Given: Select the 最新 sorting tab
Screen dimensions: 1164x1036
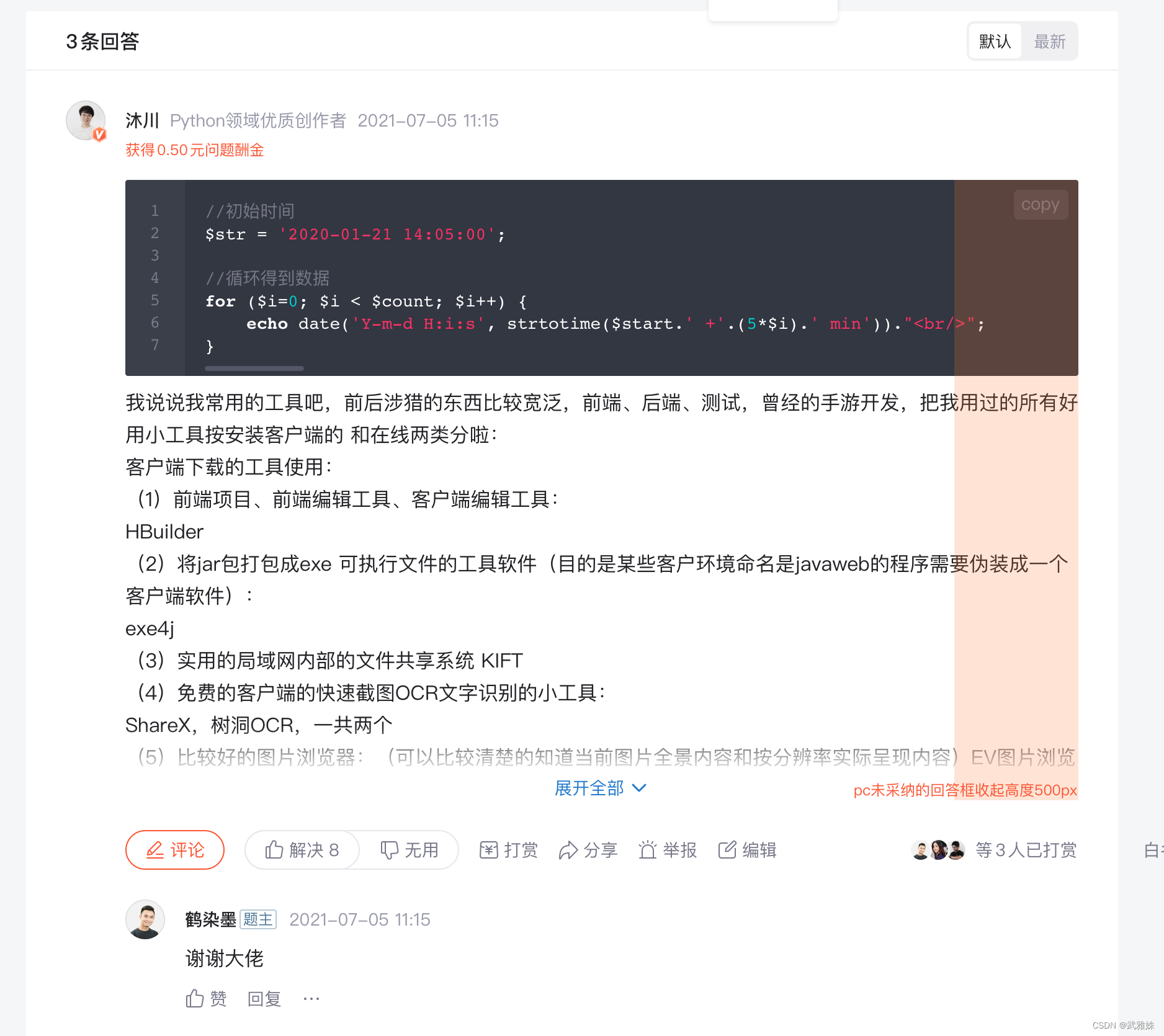Looking at the screenshot, I should (1050, 42).
